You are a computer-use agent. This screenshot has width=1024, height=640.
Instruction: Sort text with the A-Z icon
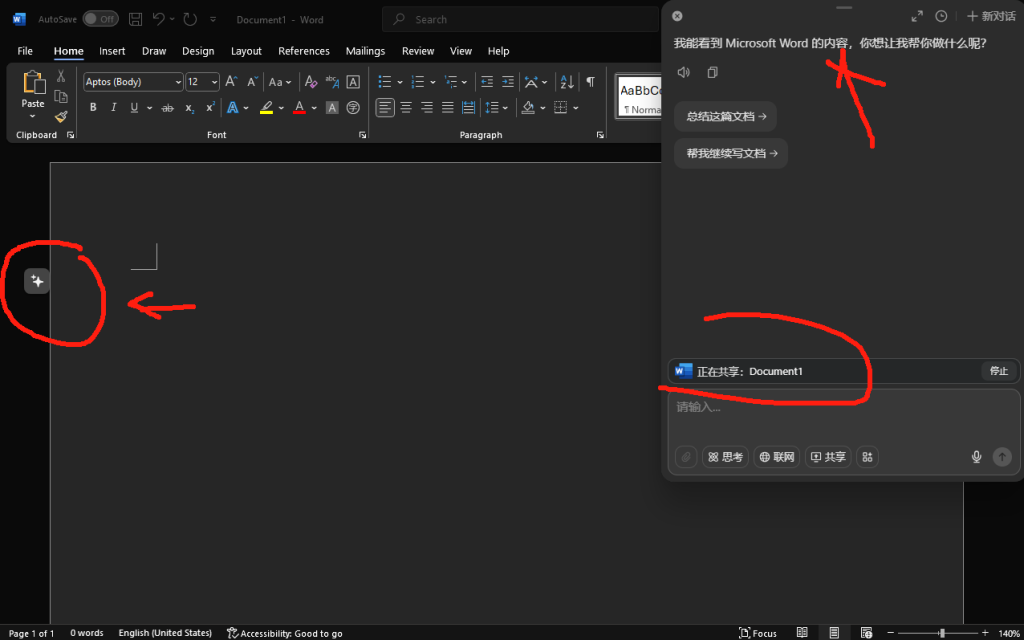coord(566,82)
